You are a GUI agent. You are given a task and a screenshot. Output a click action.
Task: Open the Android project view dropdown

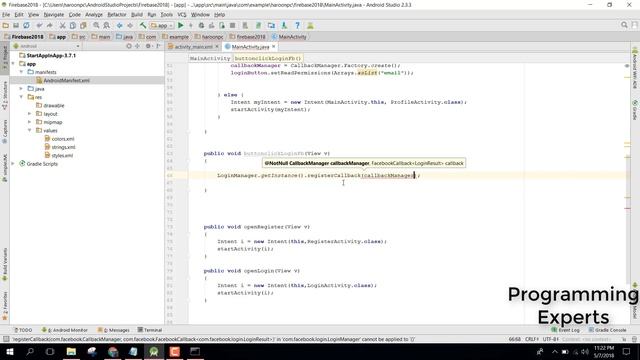(46, 46)
